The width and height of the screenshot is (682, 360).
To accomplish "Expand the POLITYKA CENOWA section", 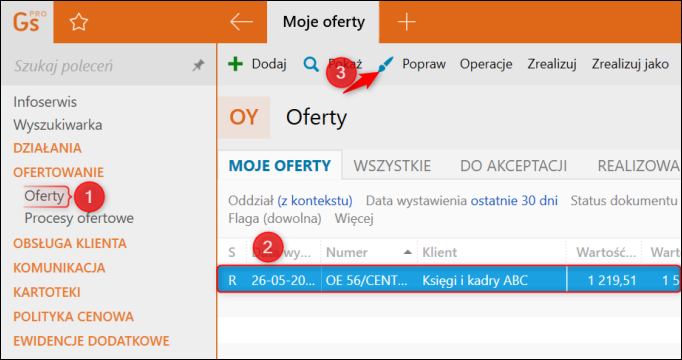I will point(74,316).
